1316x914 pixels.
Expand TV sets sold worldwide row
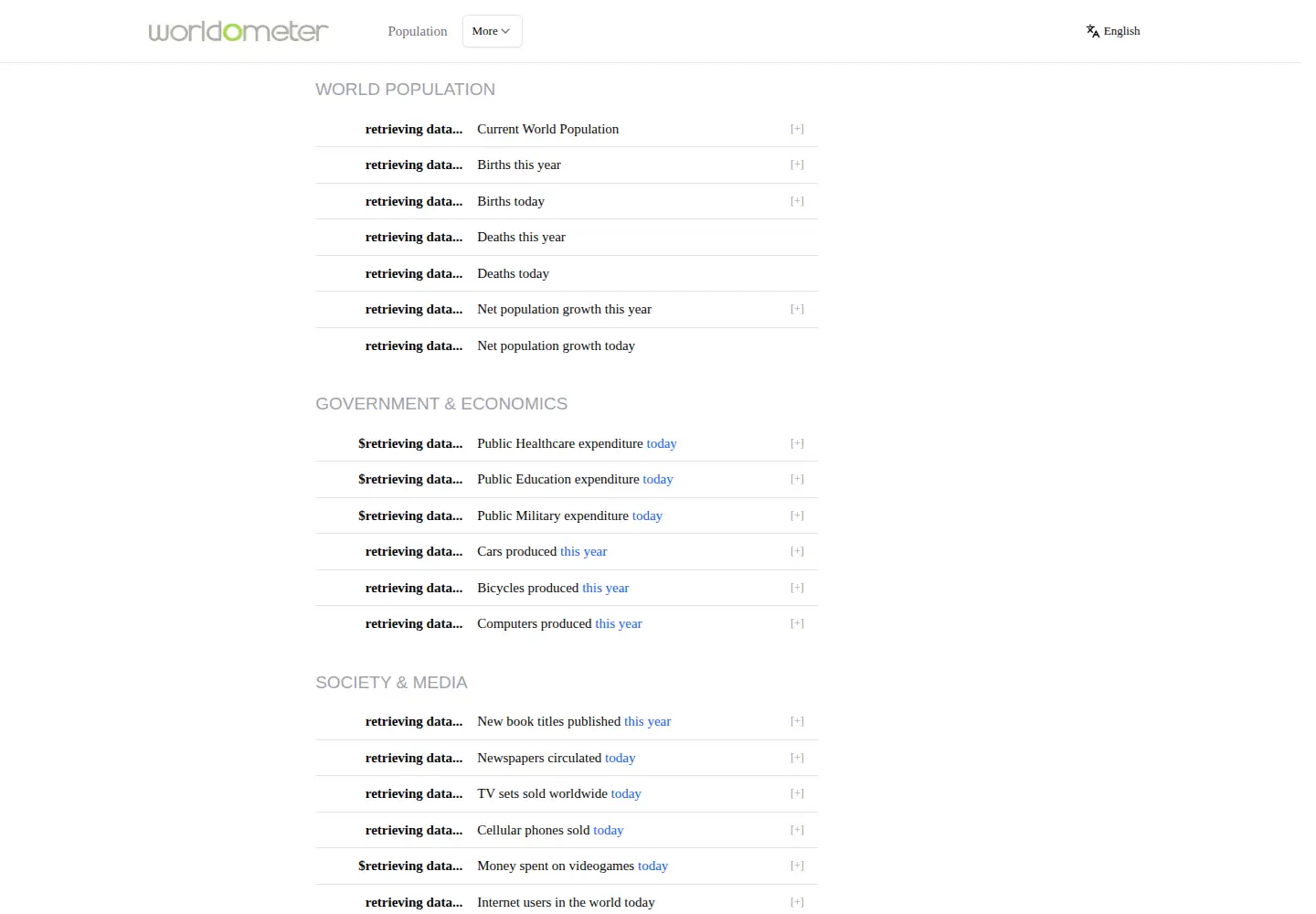[x=797, y=793]
